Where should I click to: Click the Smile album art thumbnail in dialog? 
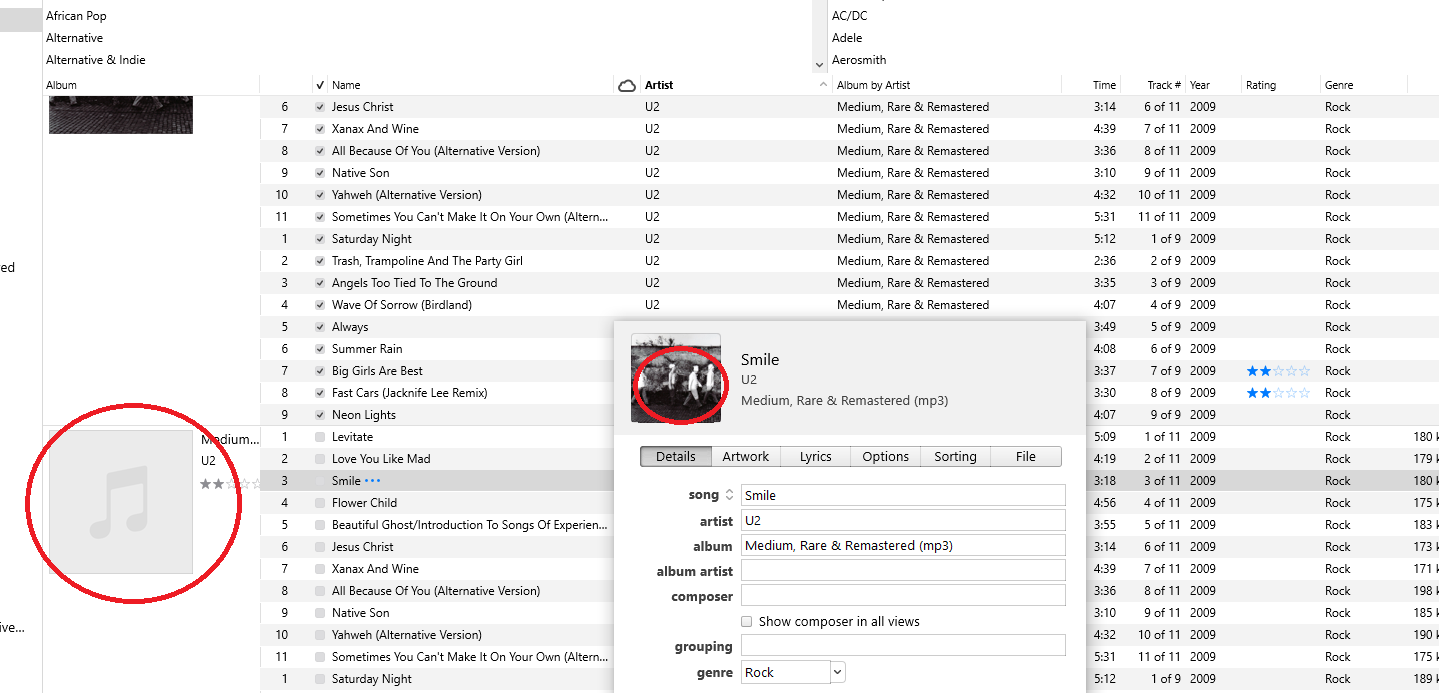tap(676, 378)
